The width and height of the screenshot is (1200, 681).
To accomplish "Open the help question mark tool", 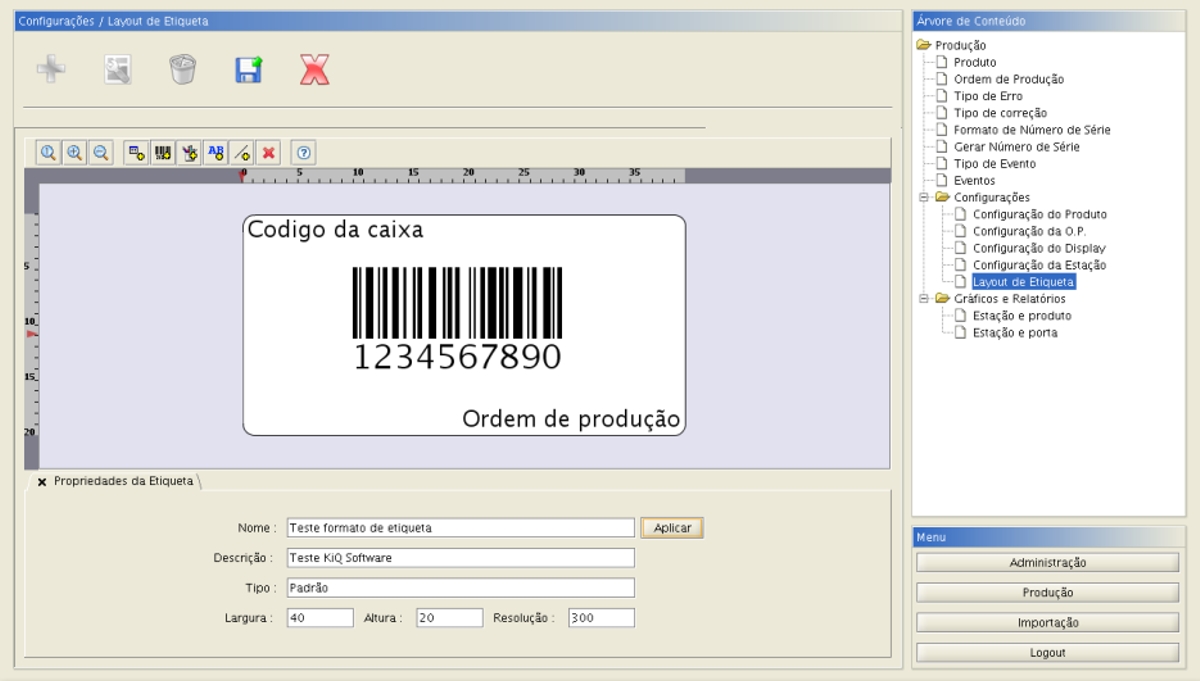I will point(304,153).
